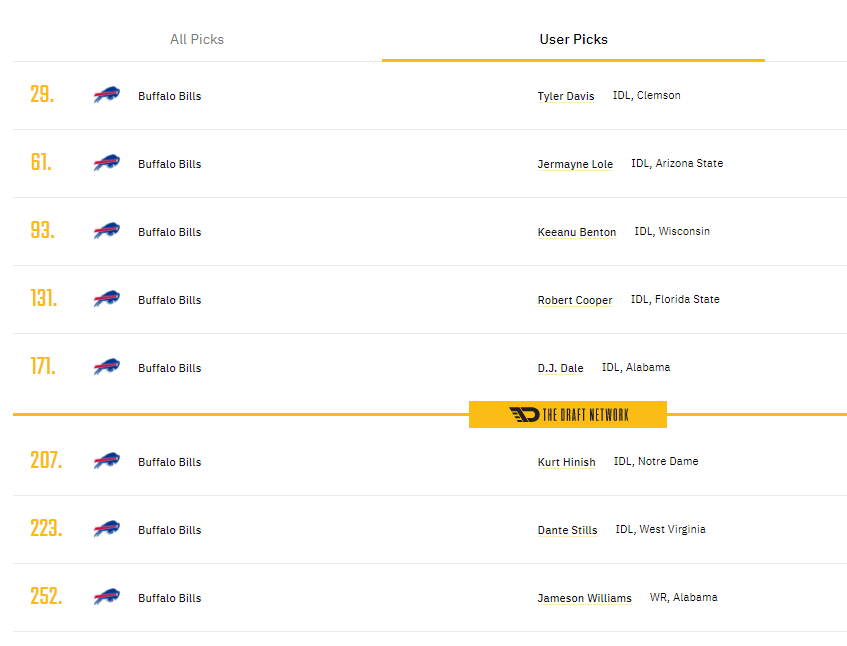Switch to the All Picks tab
This screenshot has height=646, width=847.
point(197,39)
